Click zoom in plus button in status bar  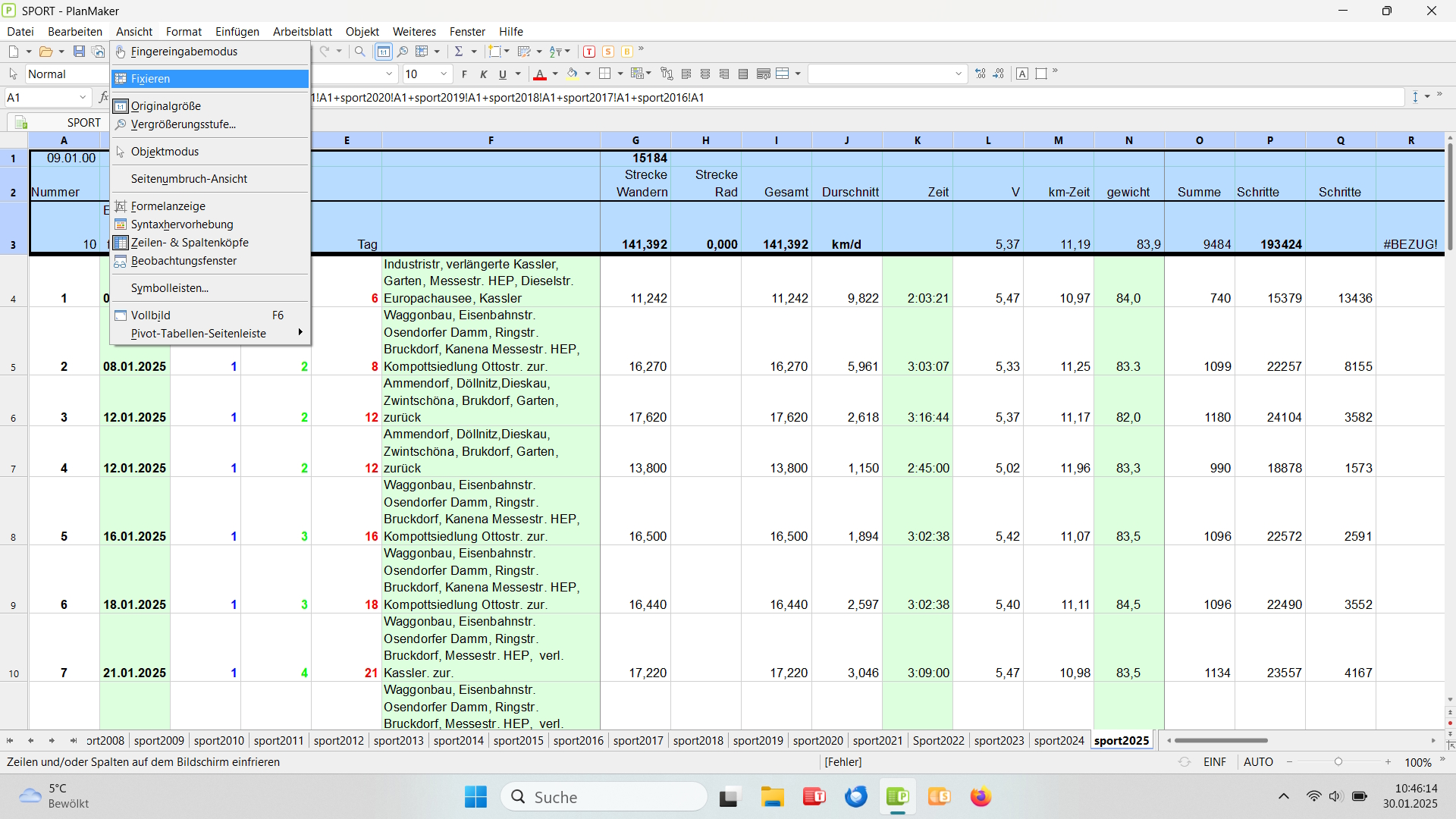coord(1388,762)
